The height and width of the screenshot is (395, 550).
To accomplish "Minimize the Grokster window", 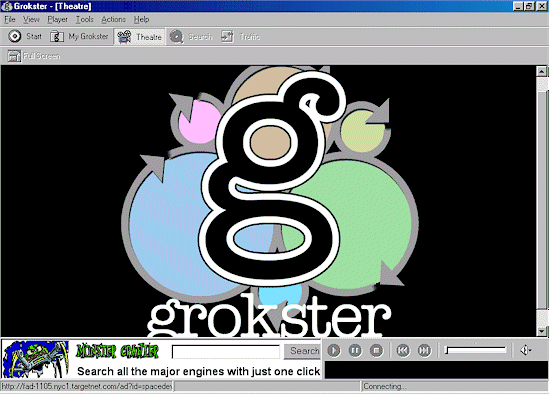I will (x=518, y=6).
